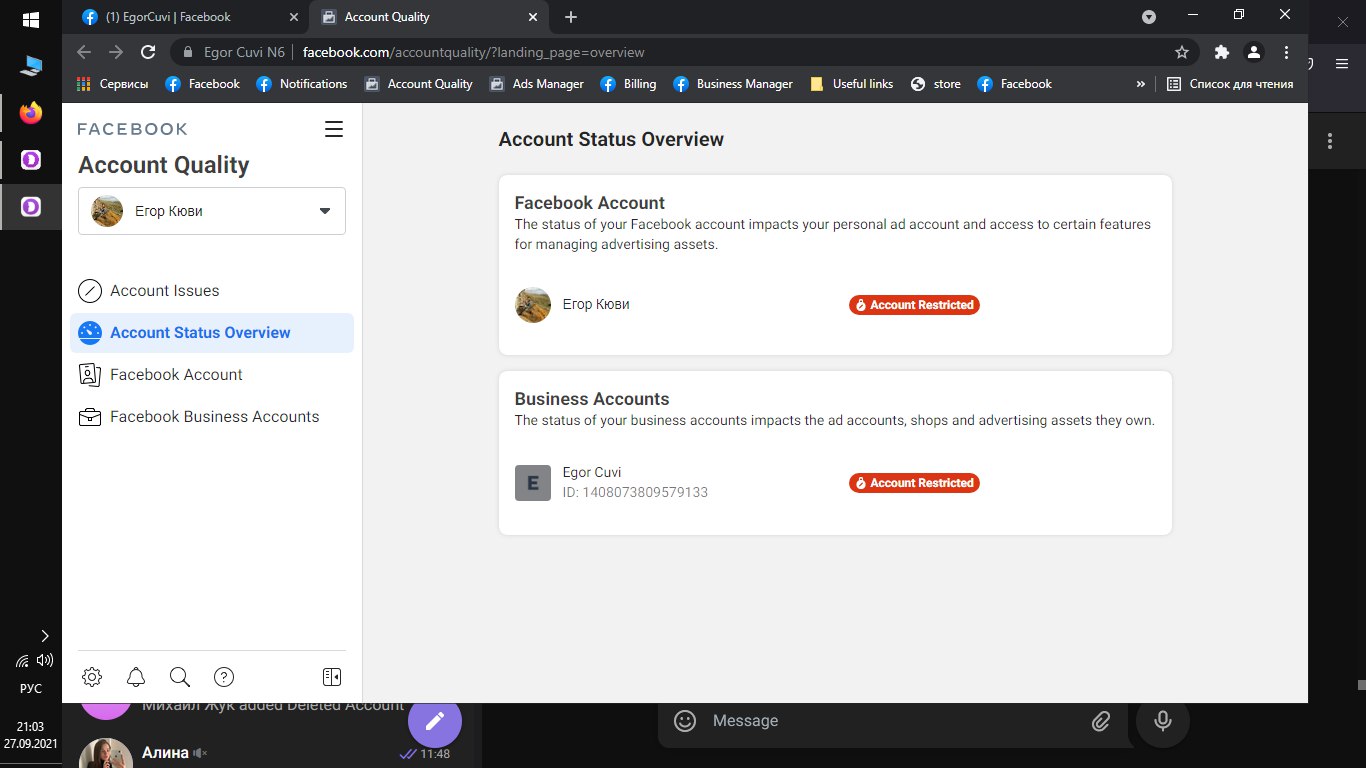Open Account Quality settings gear
The width and height of the screenshot is (1366, 768).
[92, 677]
